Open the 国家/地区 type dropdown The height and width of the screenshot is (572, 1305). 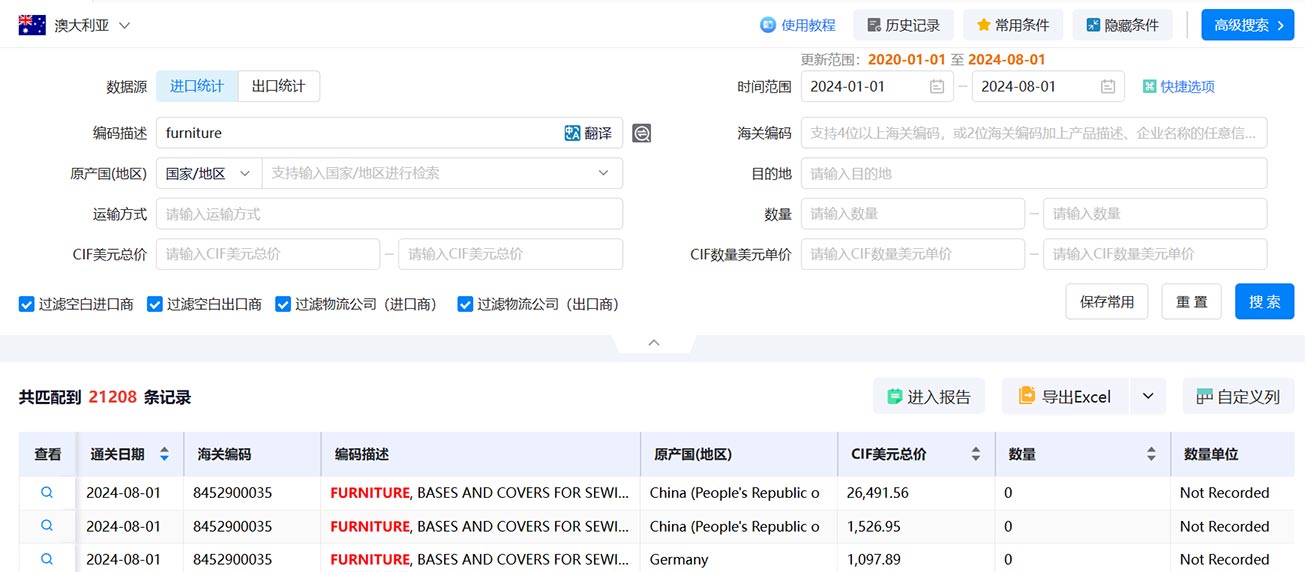click(x=209, y=173)
